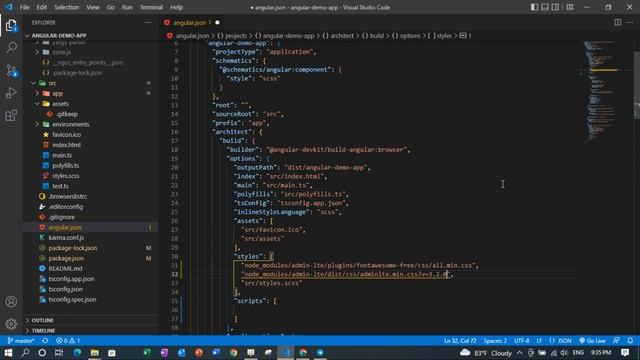
Task: Open taskbar search magnifier
Action: 25,352
